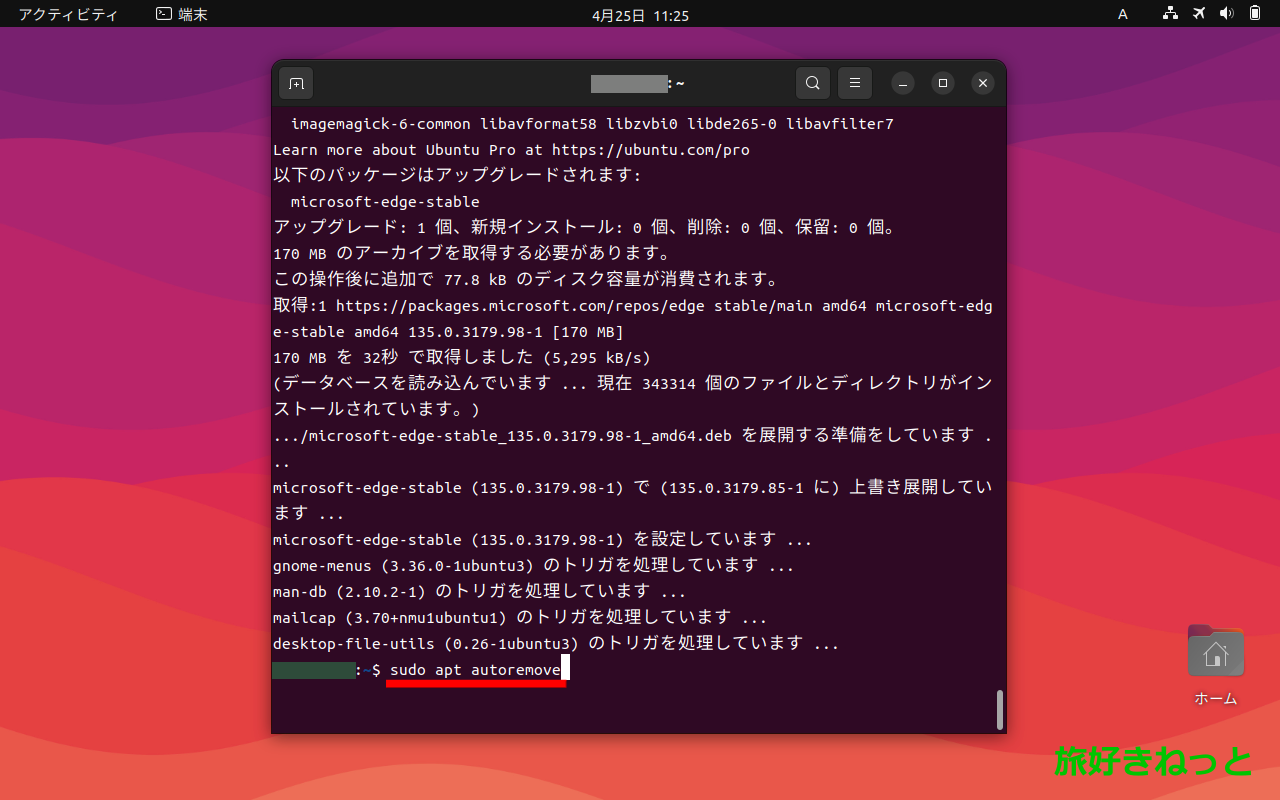Click the airplane mode indicator
Image resolution: width=1280 pixels, height=800 pixels.
pos(1198,14)
